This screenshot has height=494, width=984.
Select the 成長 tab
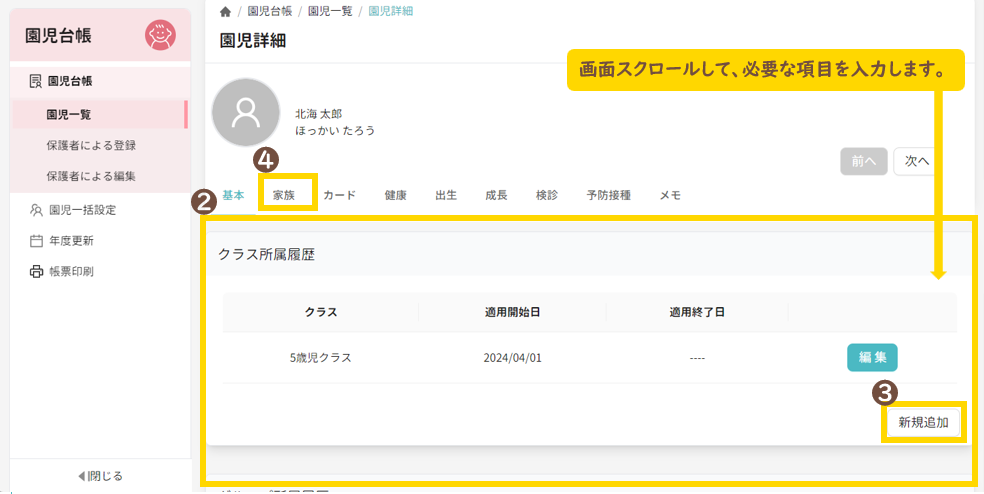point(496,195)
